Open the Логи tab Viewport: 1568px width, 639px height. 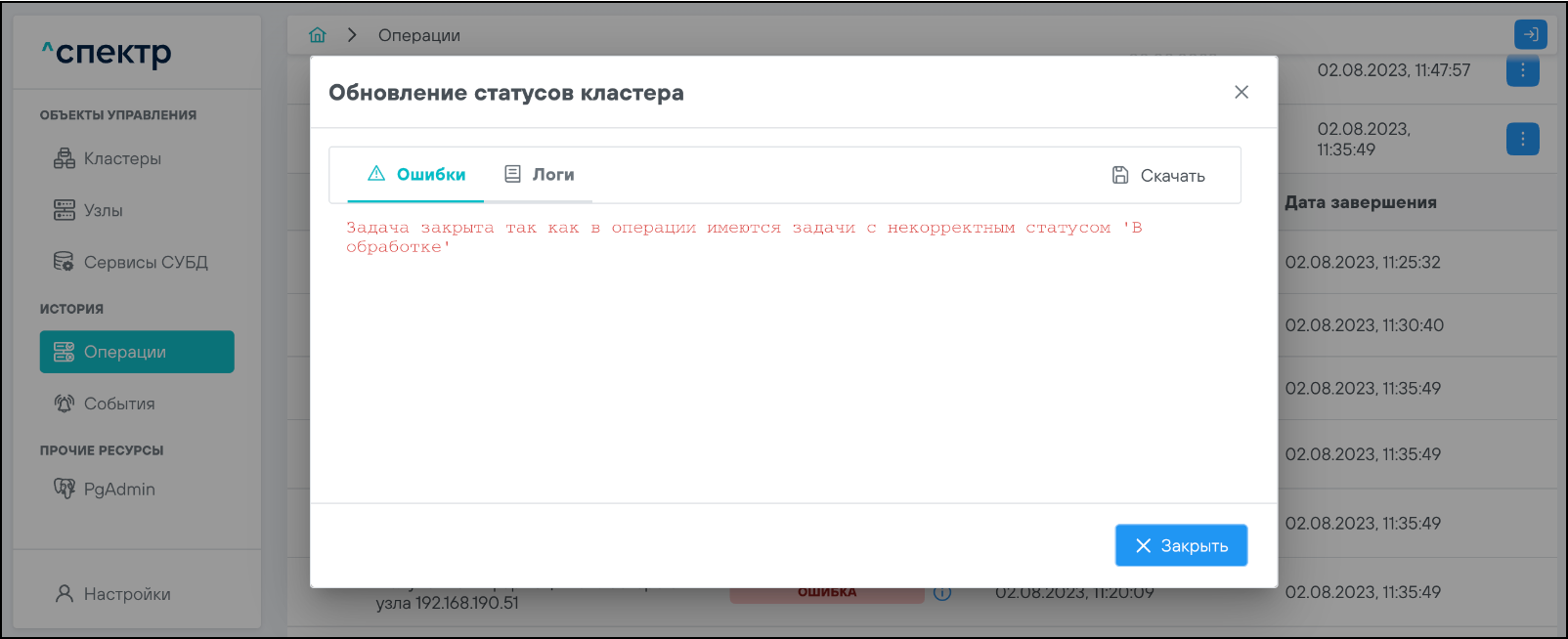pyautogui.click(x=539, y=175)
